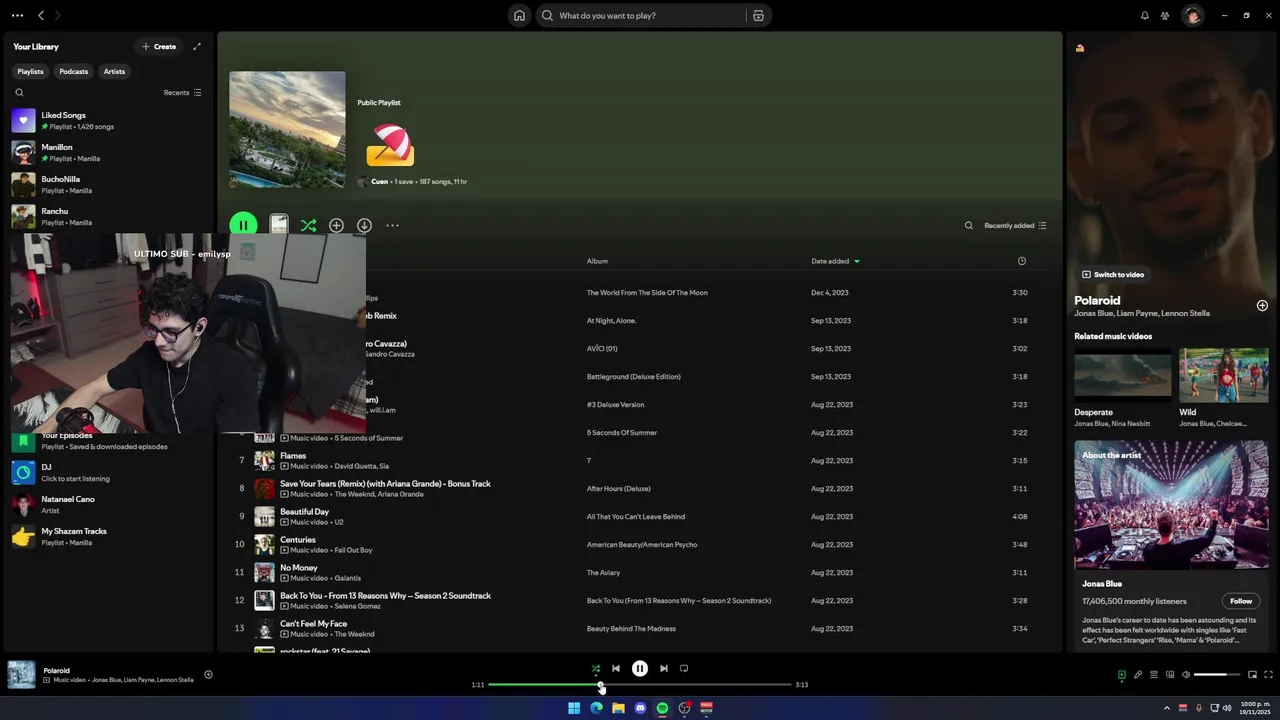Mute audio with the speaker icon
This screenshot has height=720, width=1280.
(x=1186, y=675)
